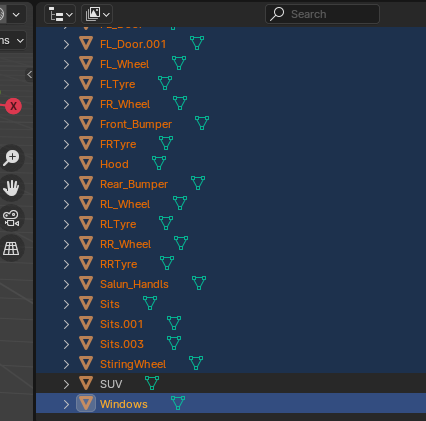Select the Rear_Bumper object name
Image resolution: width=426 pixels, height=421 pixels.
coord(134,184)
